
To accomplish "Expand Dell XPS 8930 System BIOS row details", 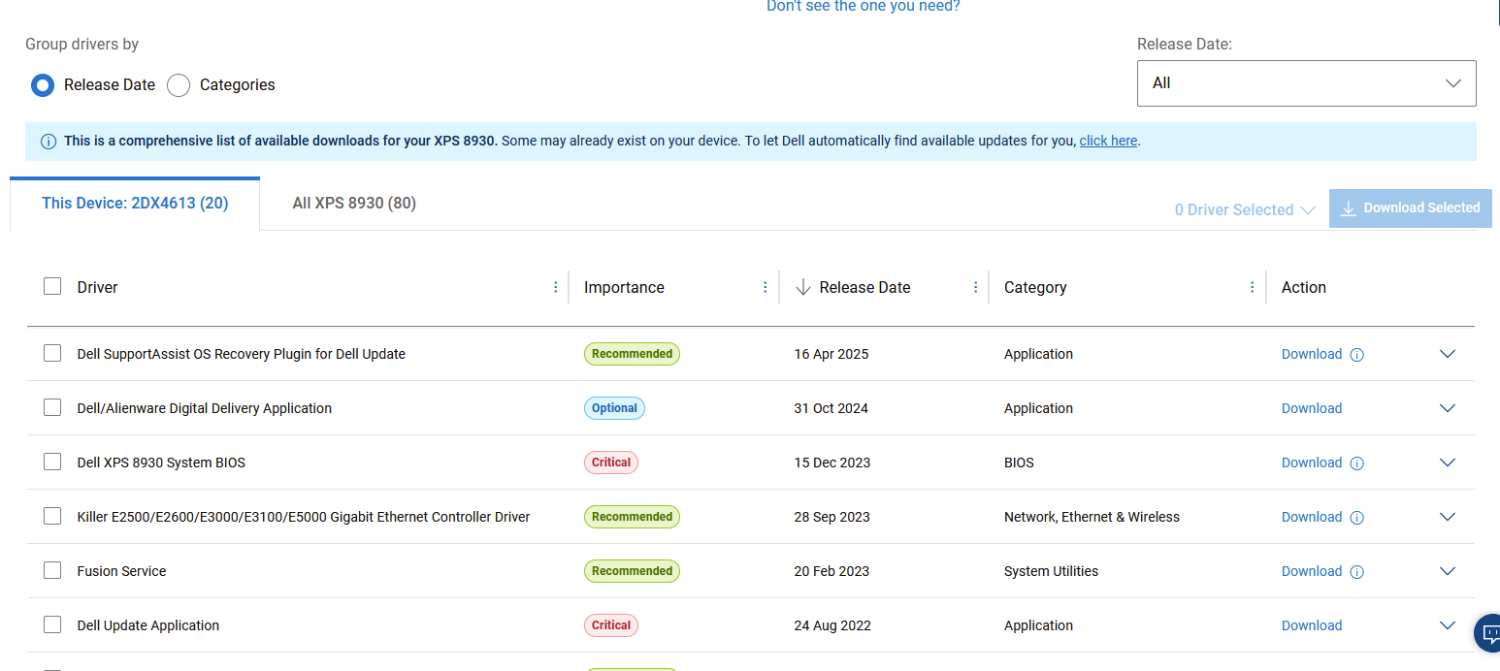I will 1447,463.
